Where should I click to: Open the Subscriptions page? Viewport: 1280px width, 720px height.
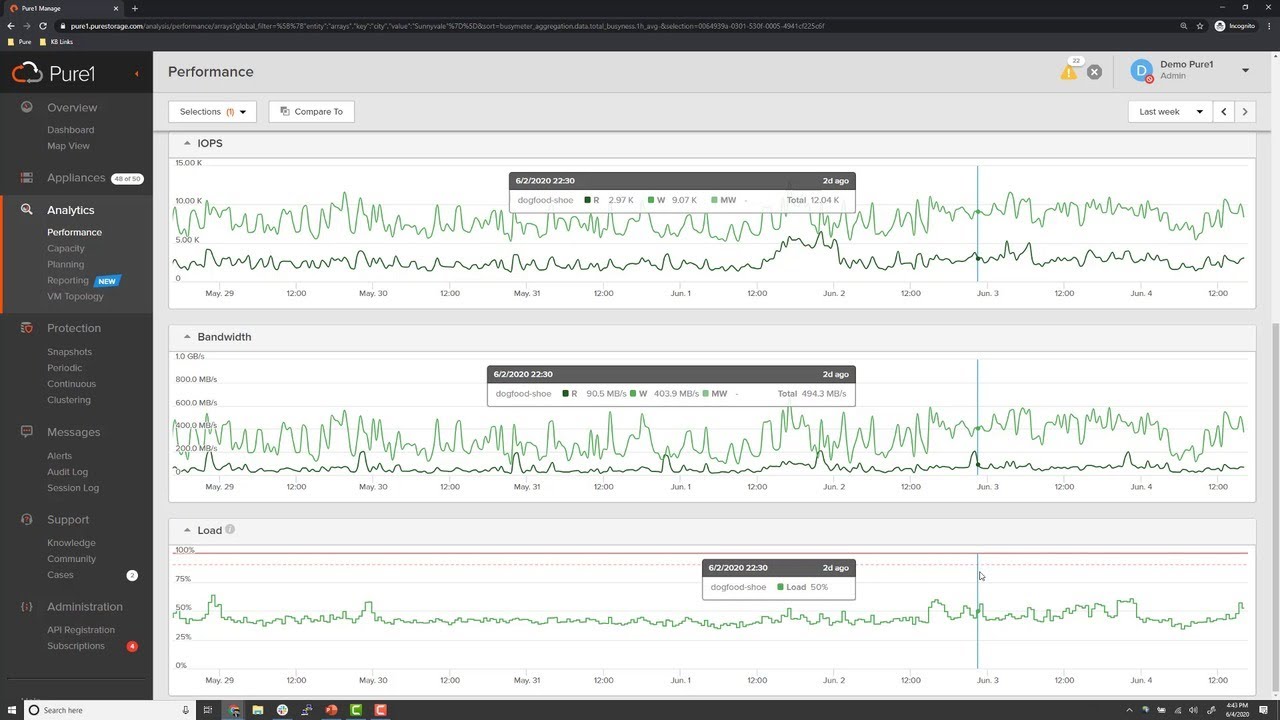coord(76,646)
